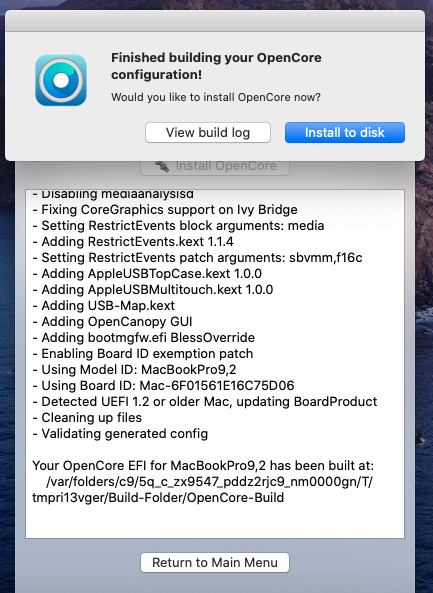Click 'Enabling Board ID exemption patch' line
Image resolution: width=433 pixels, height=593 pixels.
click(143, 353)
